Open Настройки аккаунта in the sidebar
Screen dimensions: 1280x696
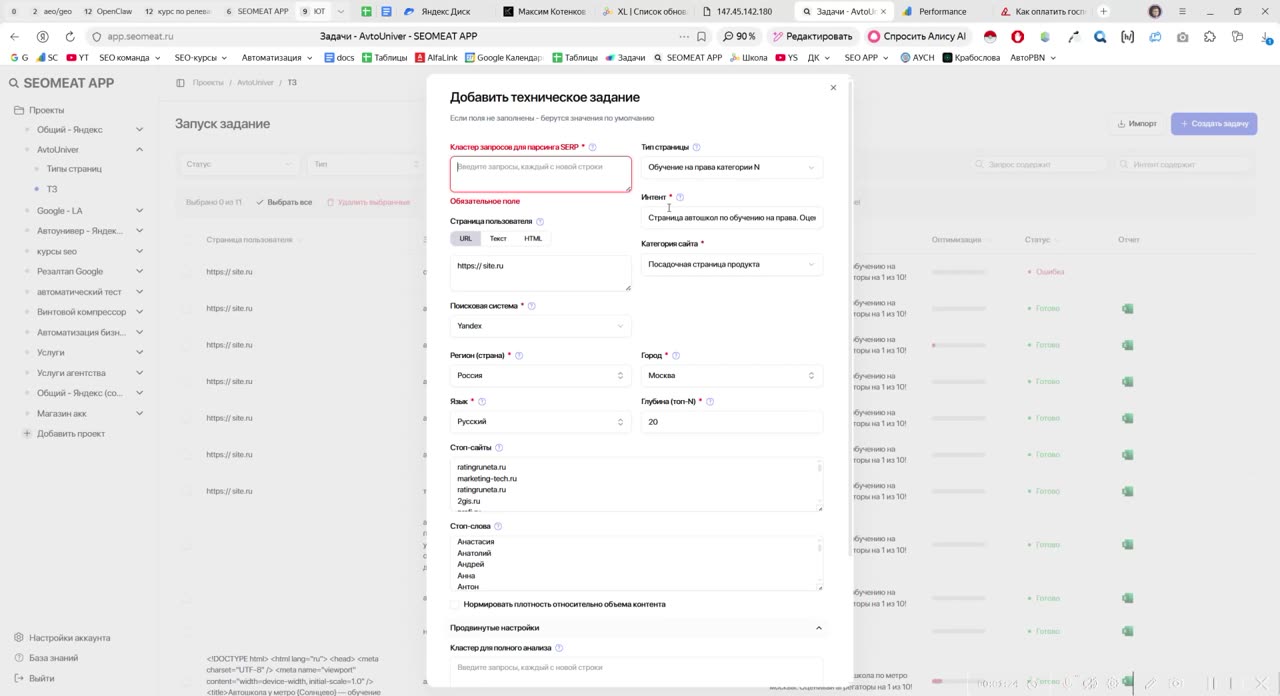pos(62,638)
